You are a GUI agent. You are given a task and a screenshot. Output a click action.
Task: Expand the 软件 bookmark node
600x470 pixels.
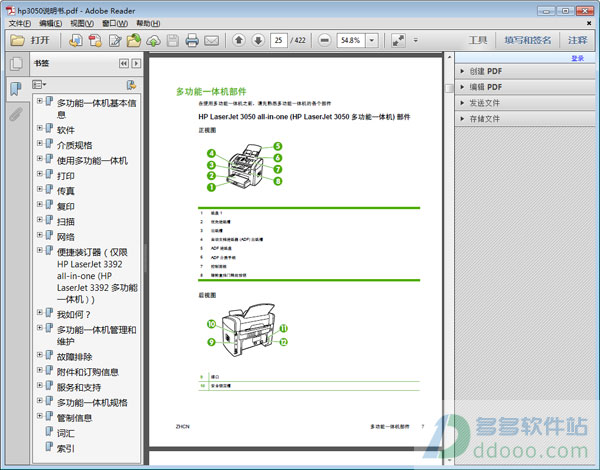click(39, 128)
